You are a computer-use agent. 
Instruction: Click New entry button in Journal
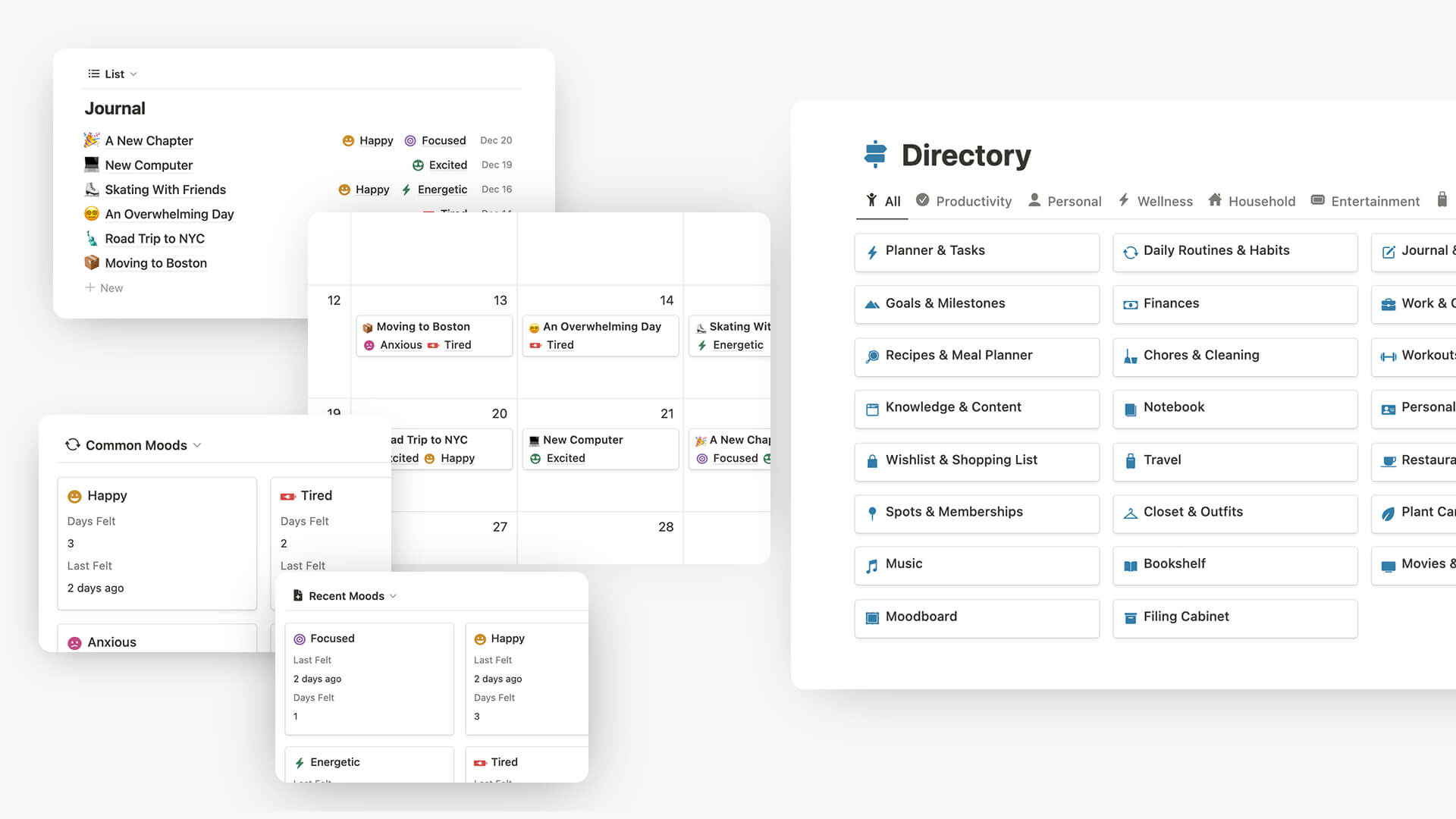[x=103, y=287]
